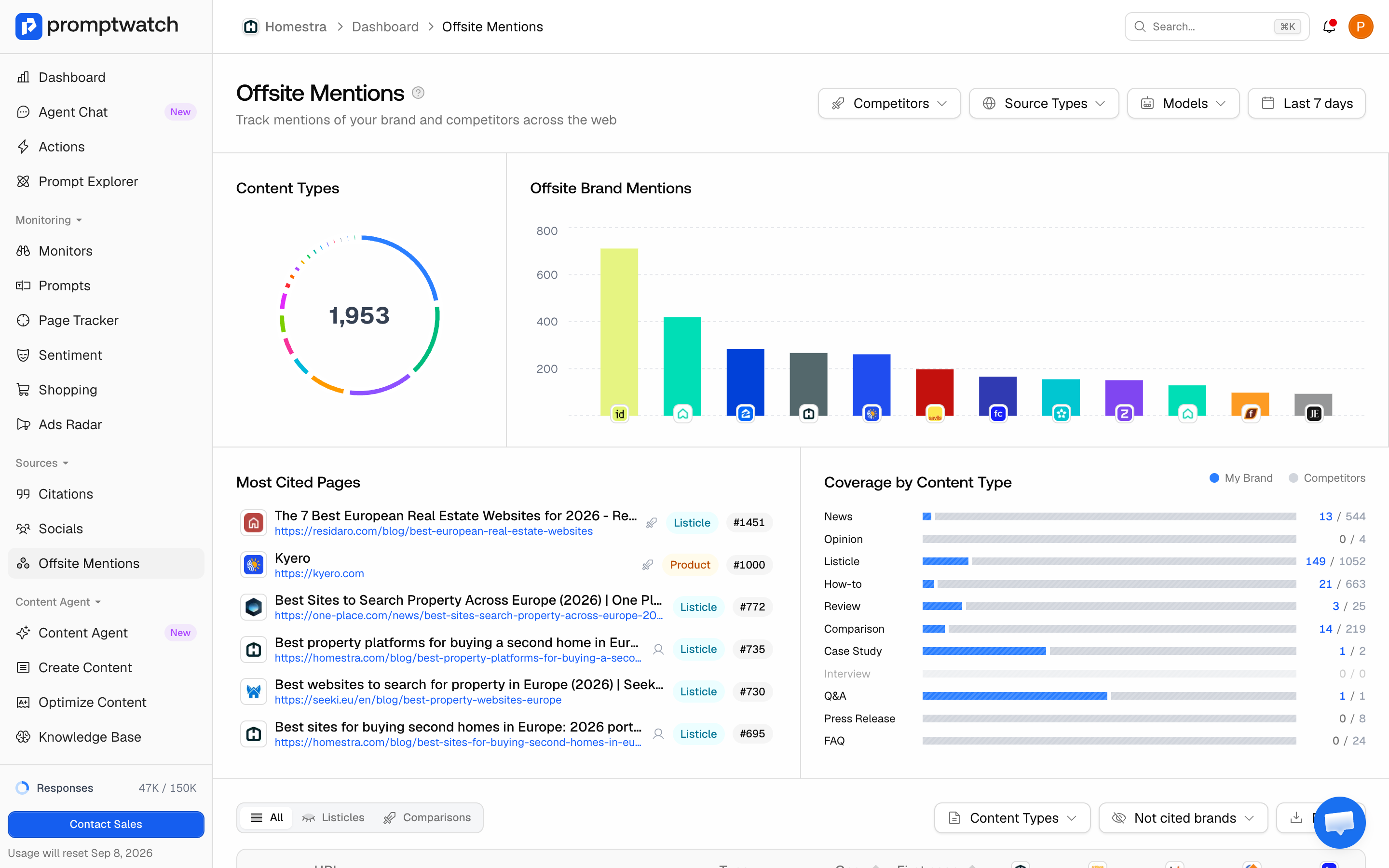Open Prompts in sidebar
Image resolution: width=1389 pixels, height=868 pixels.
pyautogui.click(x=64, y=285)
